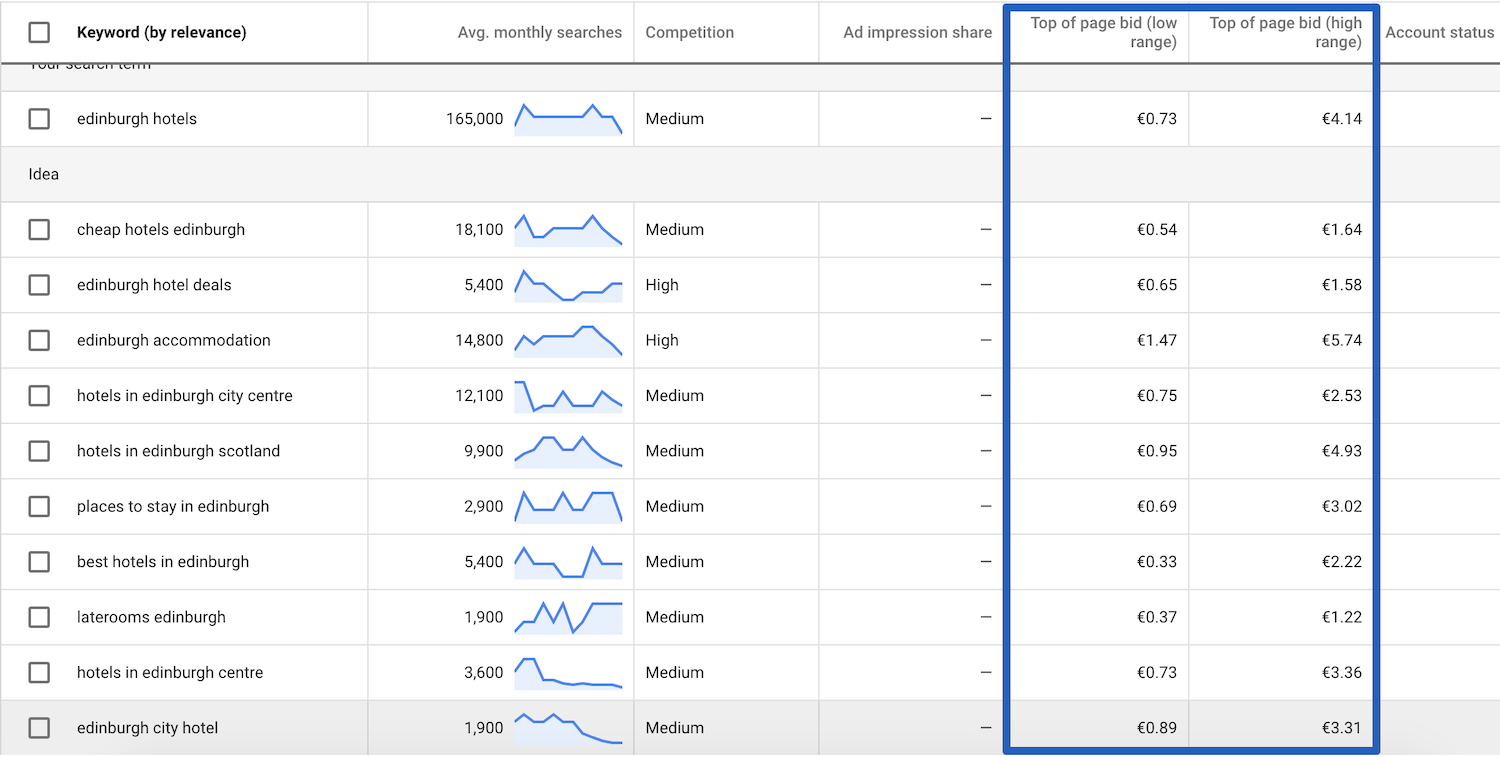Open the trend sparkline for edinburgh hotel deals

(x=568, y=285)
